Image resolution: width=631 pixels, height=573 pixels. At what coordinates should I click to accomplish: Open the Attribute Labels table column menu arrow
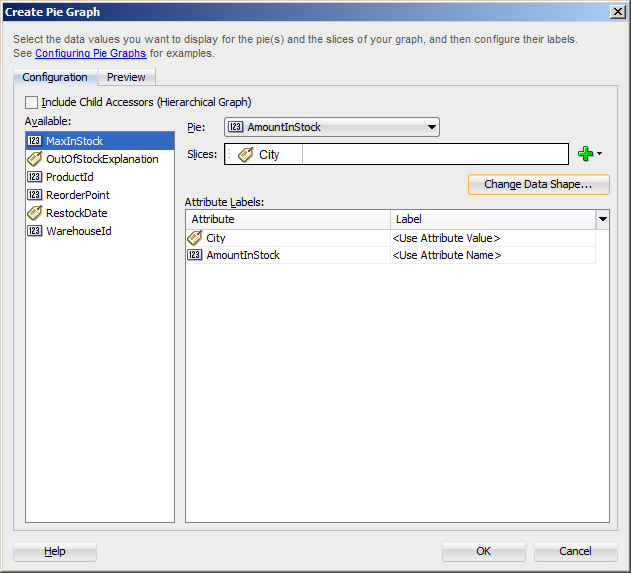pos(602,219)
